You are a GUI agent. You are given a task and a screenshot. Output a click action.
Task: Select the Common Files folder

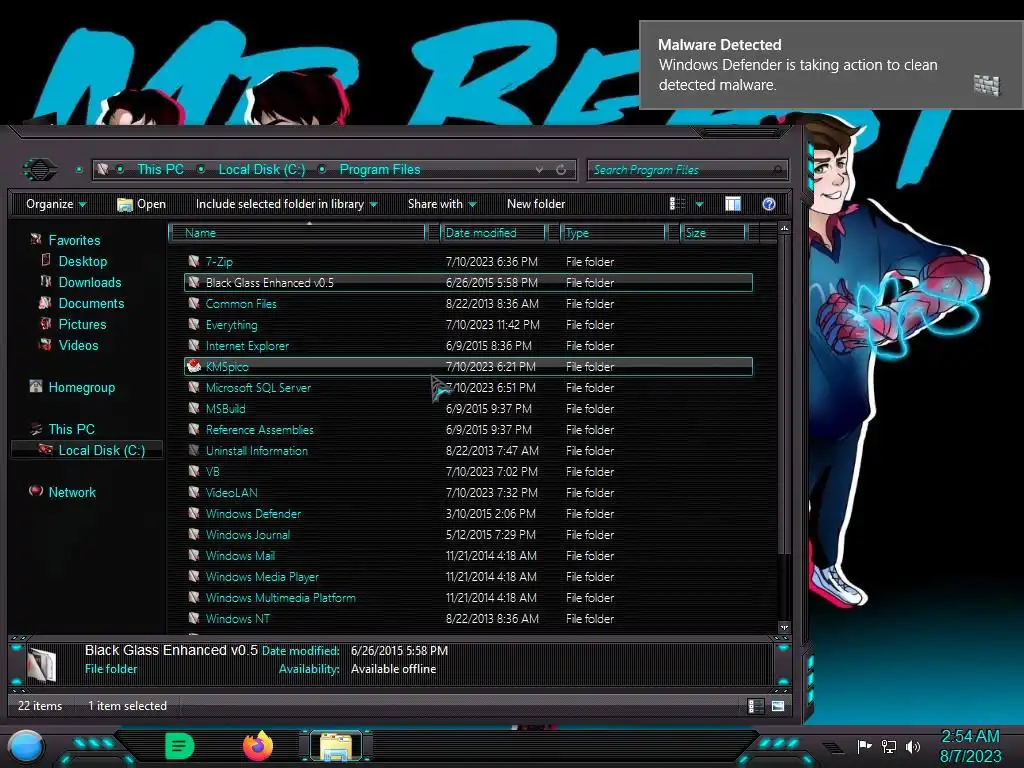pyautogui.click(x=240, y=304)
